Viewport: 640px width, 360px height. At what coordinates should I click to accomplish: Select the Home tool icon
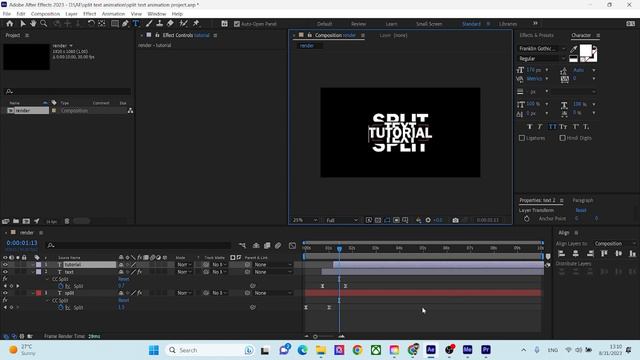click(10, 24)
